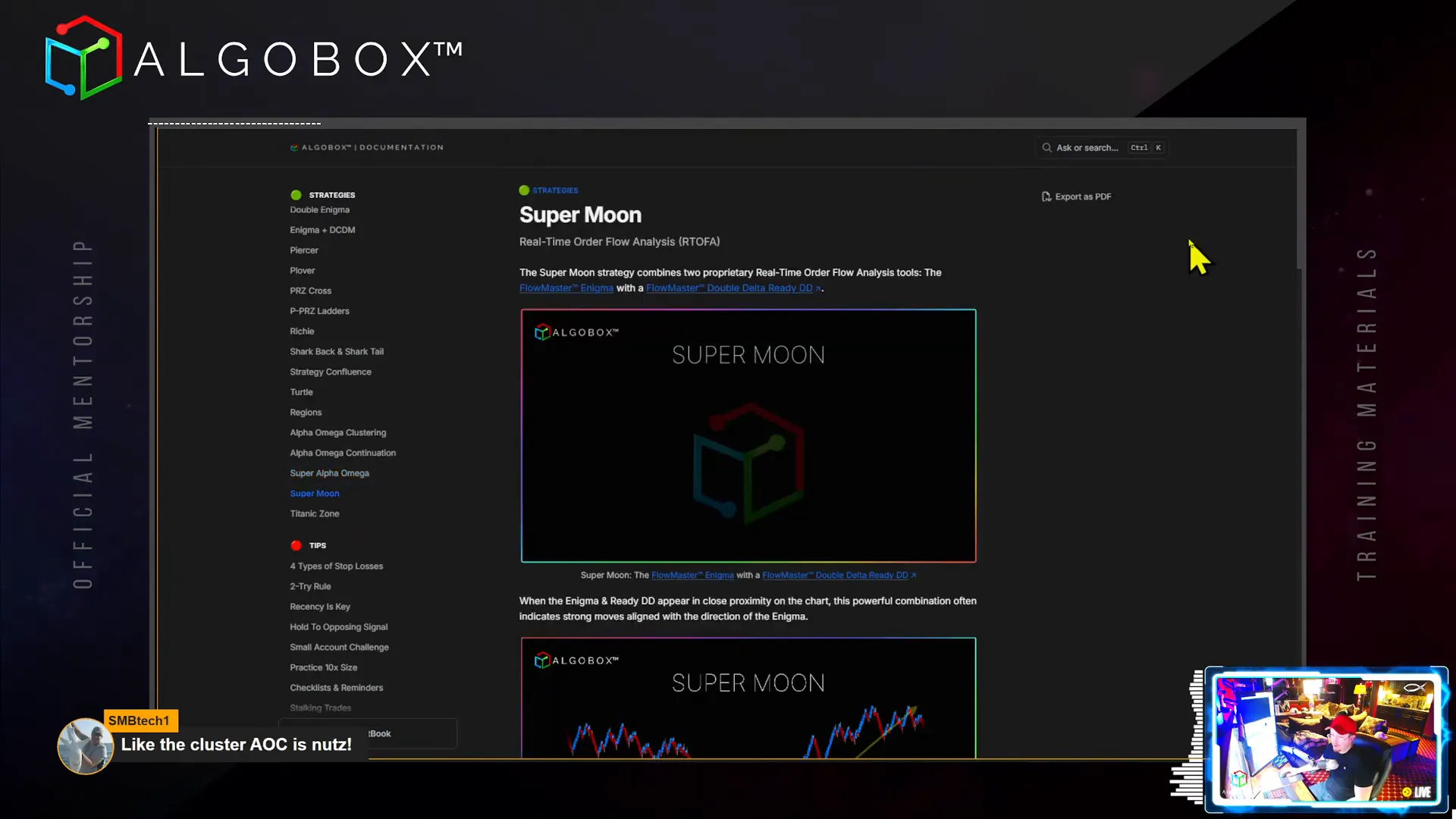The height and width of the screenshot is (819, 1456).
Task: Open the Titanic Zone page
Action: click(314, 514)
